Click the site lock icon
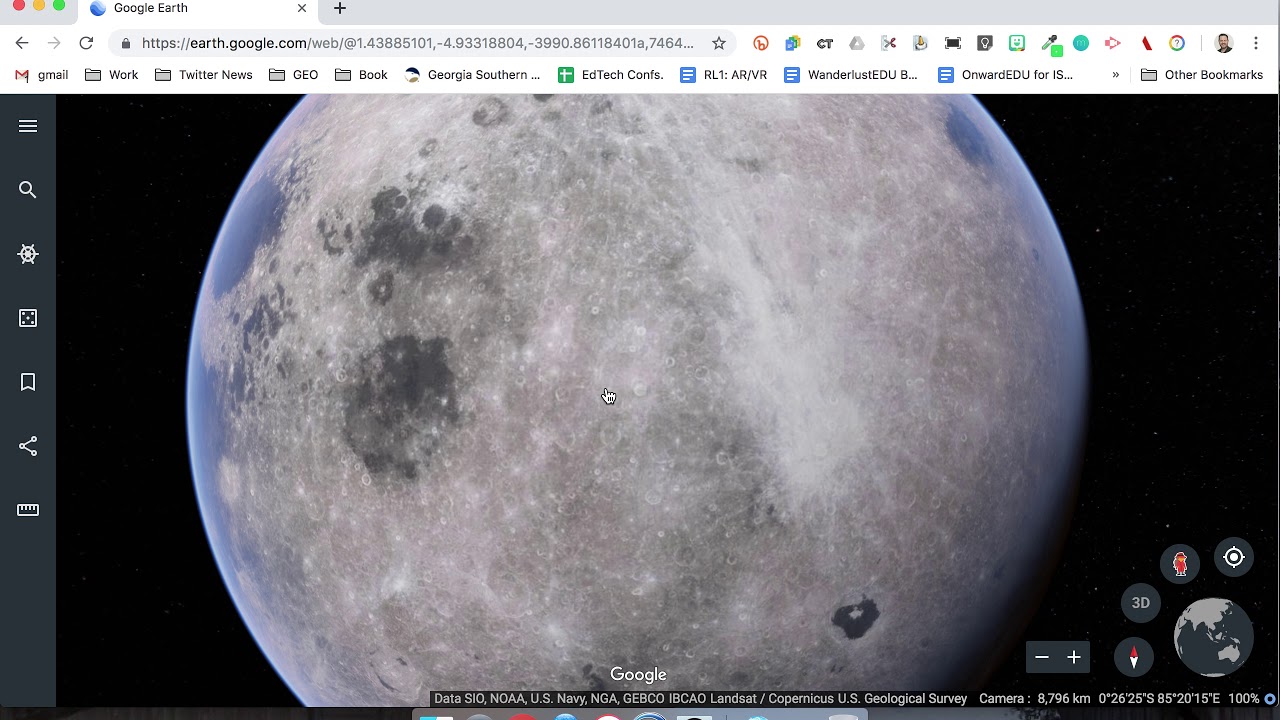 pos(126,43)
